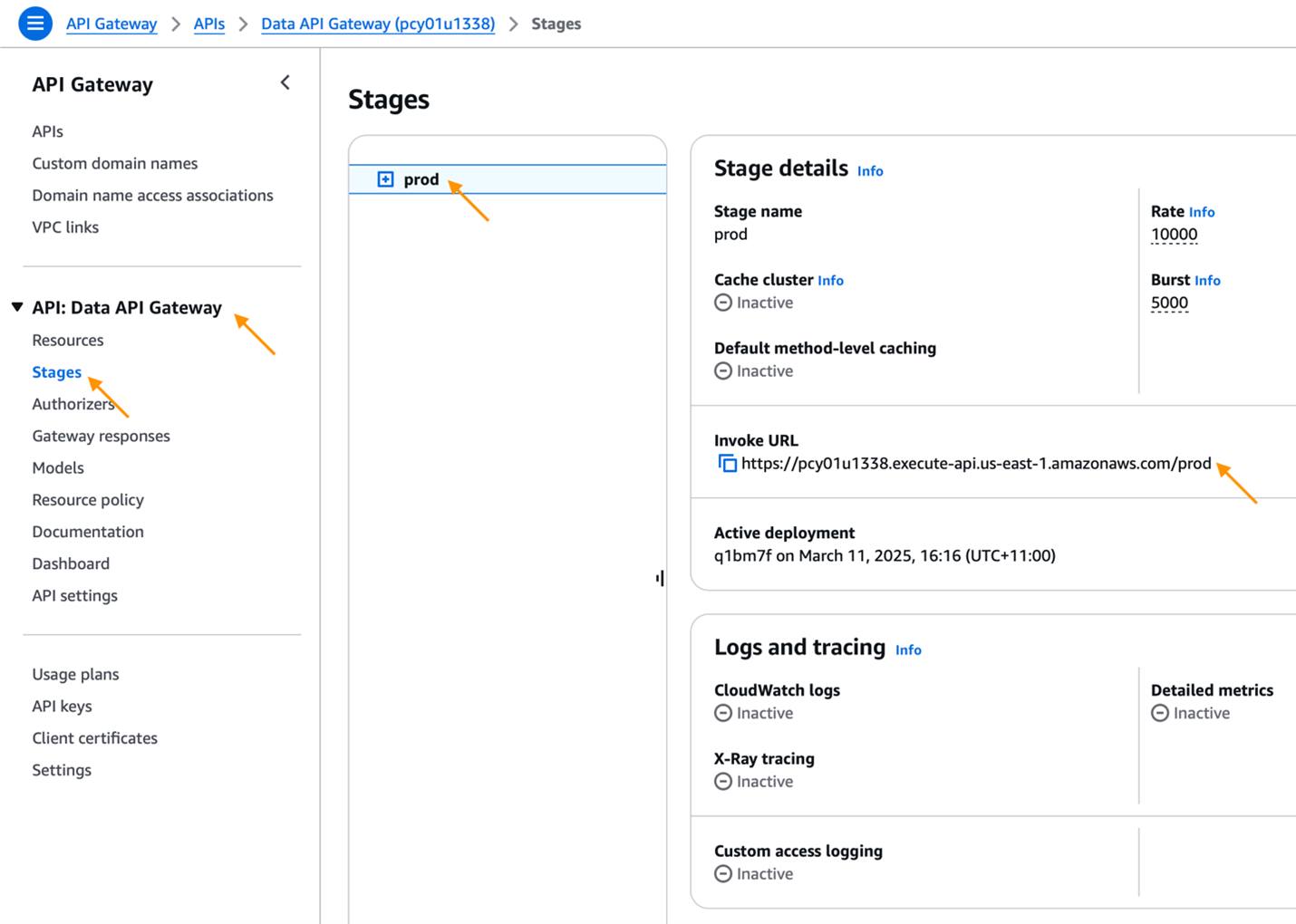Open the Resources page
The height and width of the screenshot is (924, 1296).
tap(68, 341)
